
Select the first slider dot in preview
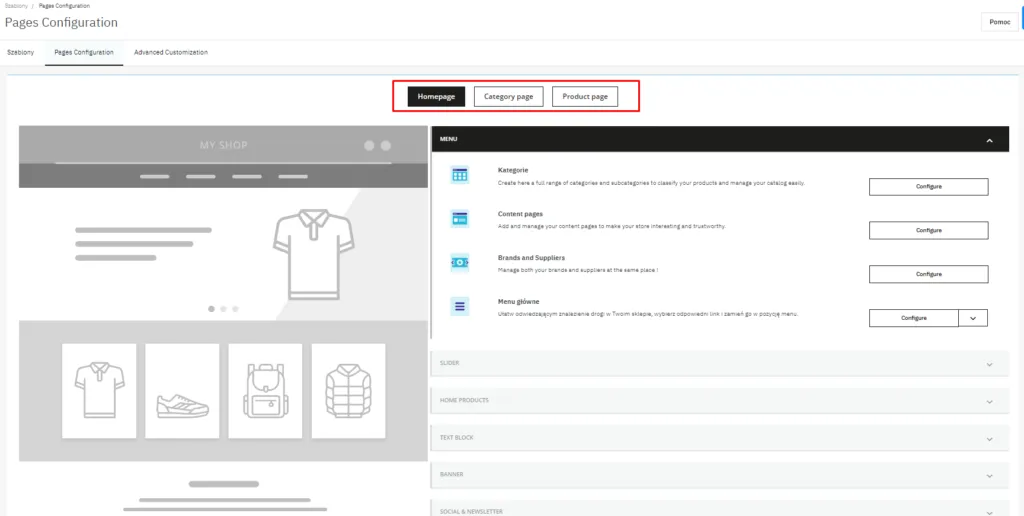pos(211,309)
